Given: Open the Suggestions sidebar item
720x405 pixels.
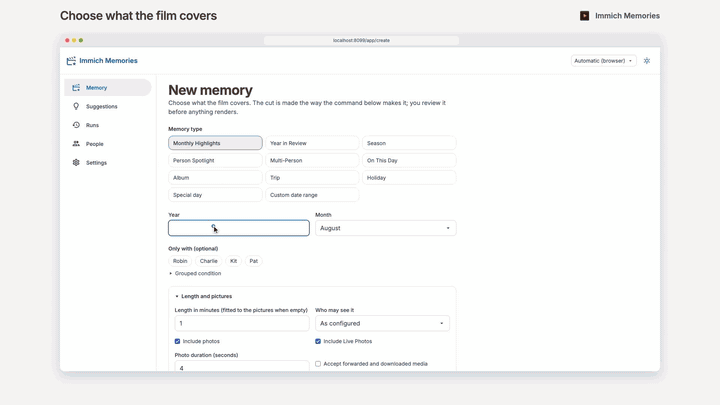Looking at the screenshot, I should [108, 106].
